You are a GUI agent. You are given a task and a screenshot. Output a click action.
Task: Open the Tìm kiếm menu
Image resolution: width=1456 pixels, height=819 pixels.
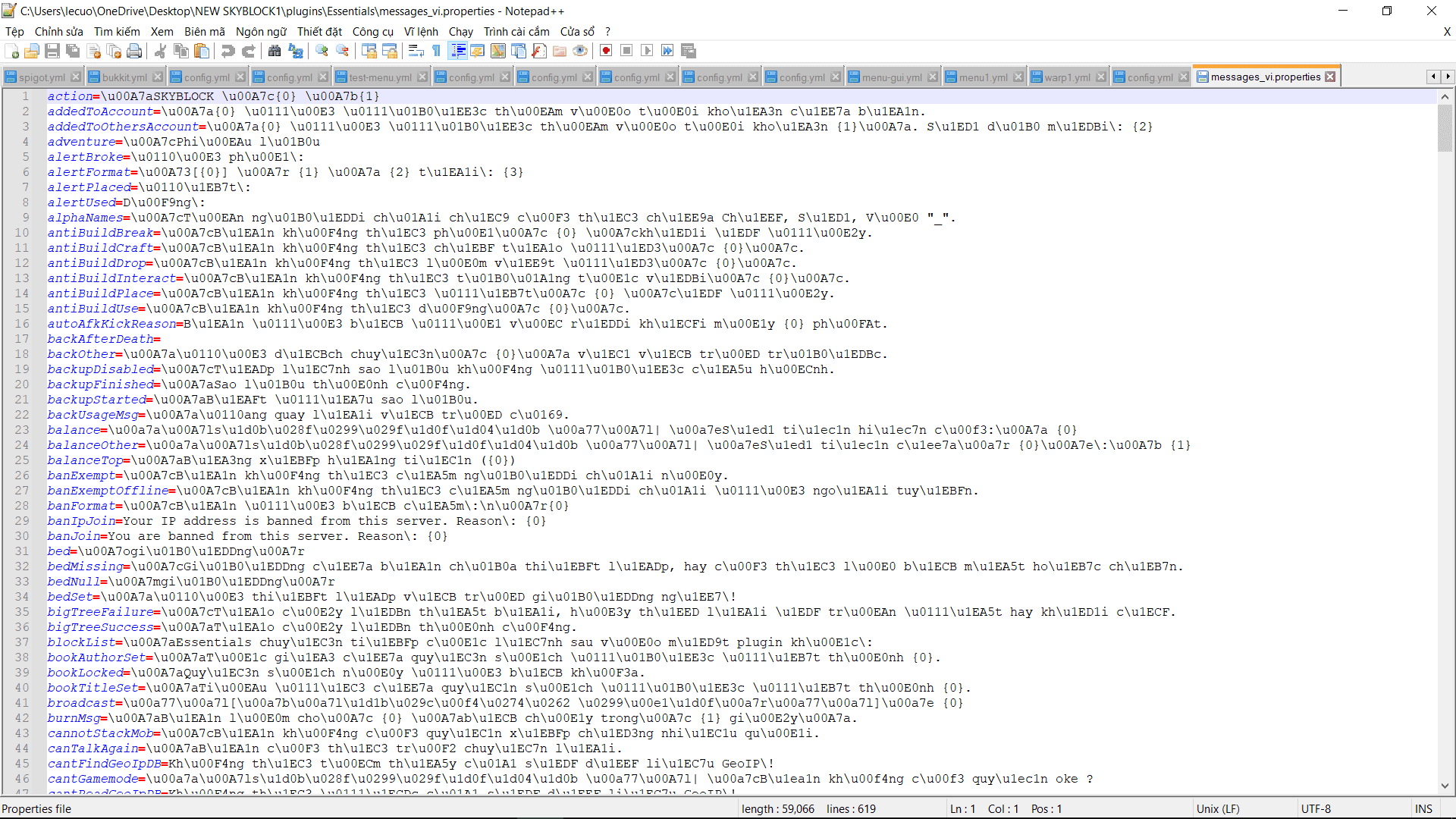[x=117, y=32]
